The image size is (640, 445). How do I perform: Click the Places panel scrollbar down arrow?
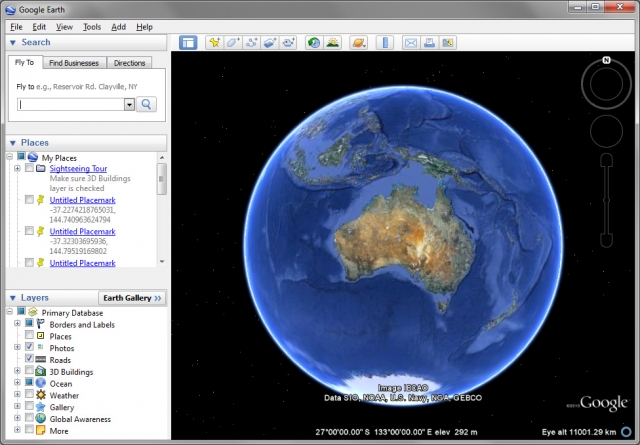[162, 261]
